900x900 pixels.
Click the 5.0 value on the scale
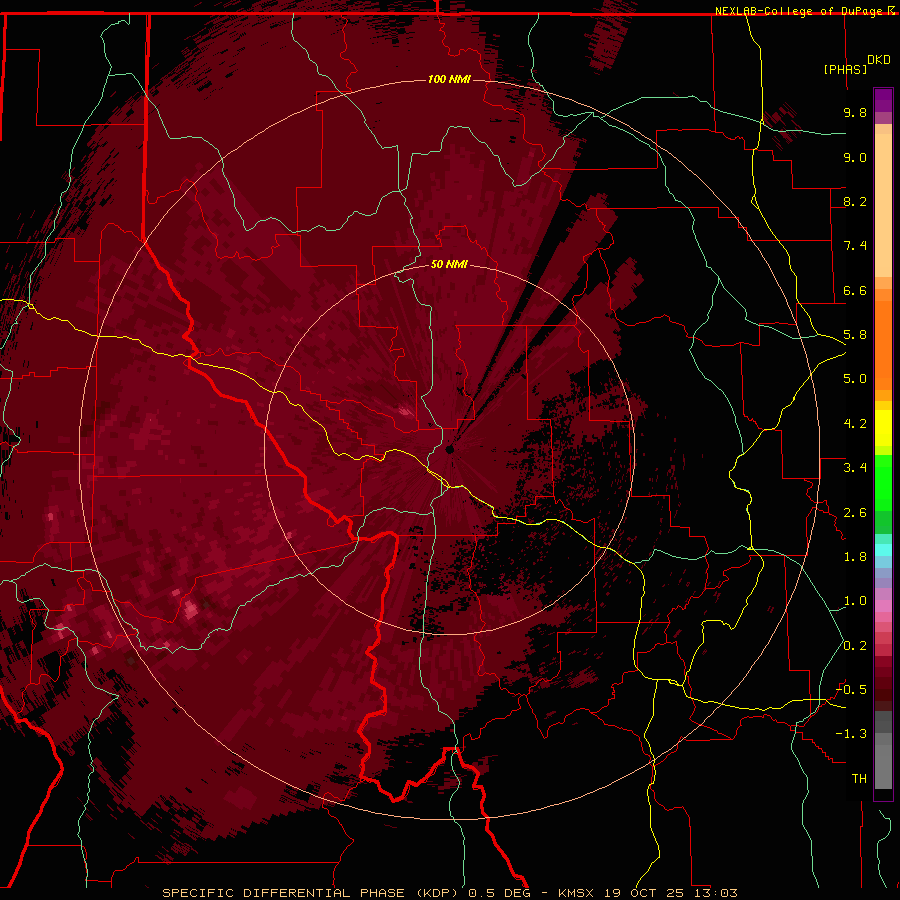pos(855,379)
